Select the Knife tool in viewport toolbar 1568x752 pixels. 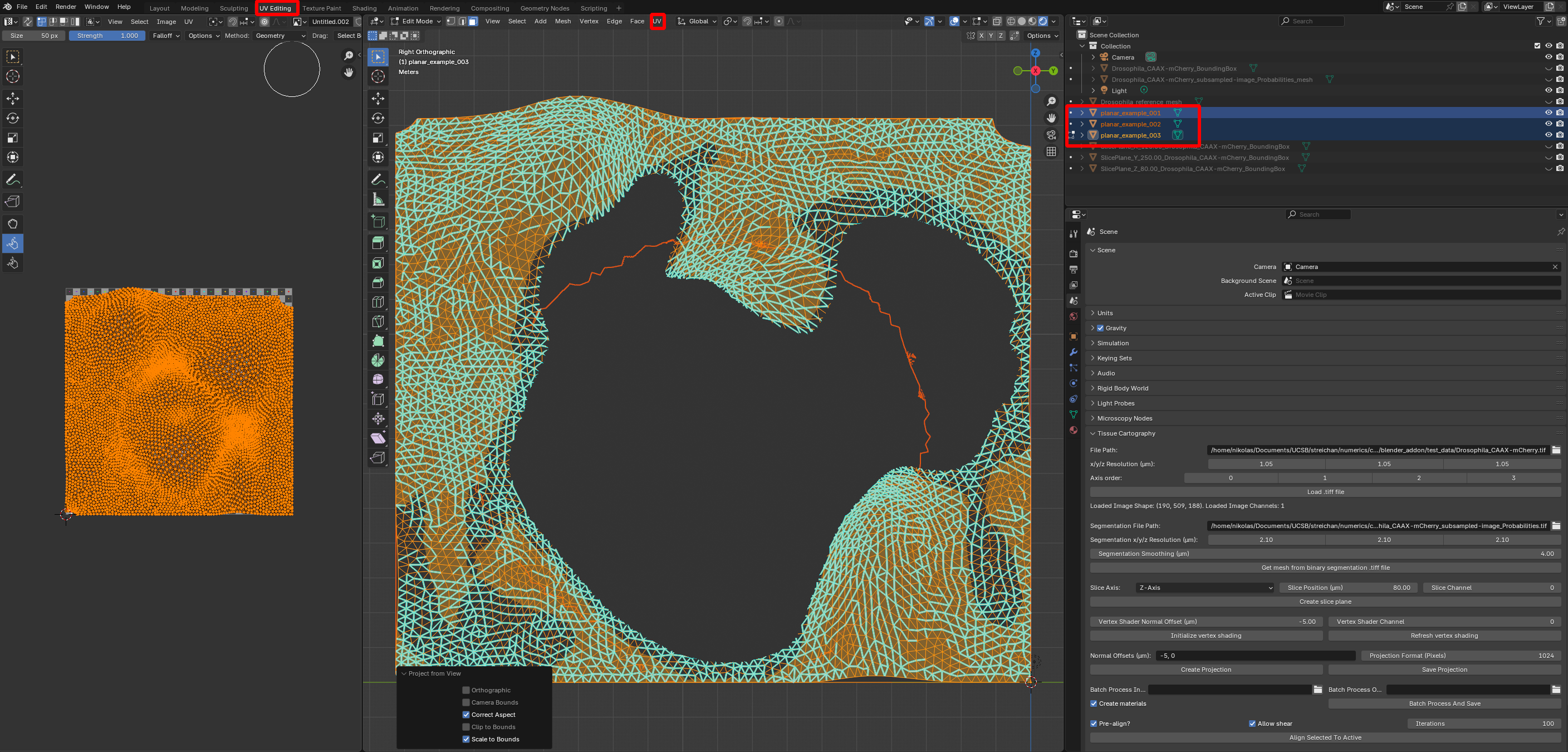[x=378, y=321]
